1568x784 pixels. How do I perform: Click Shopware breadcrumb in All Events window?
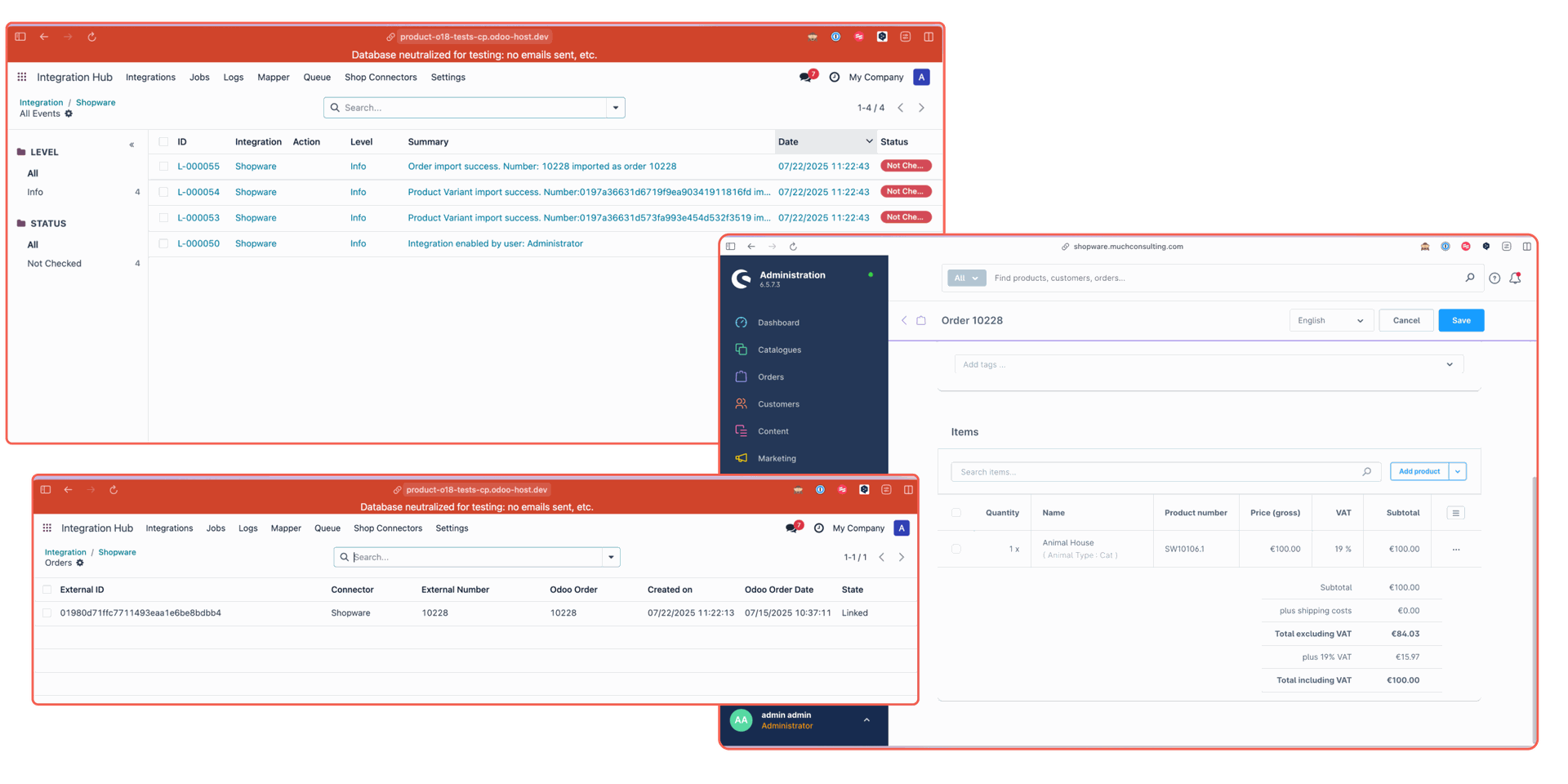click(96, 102)
